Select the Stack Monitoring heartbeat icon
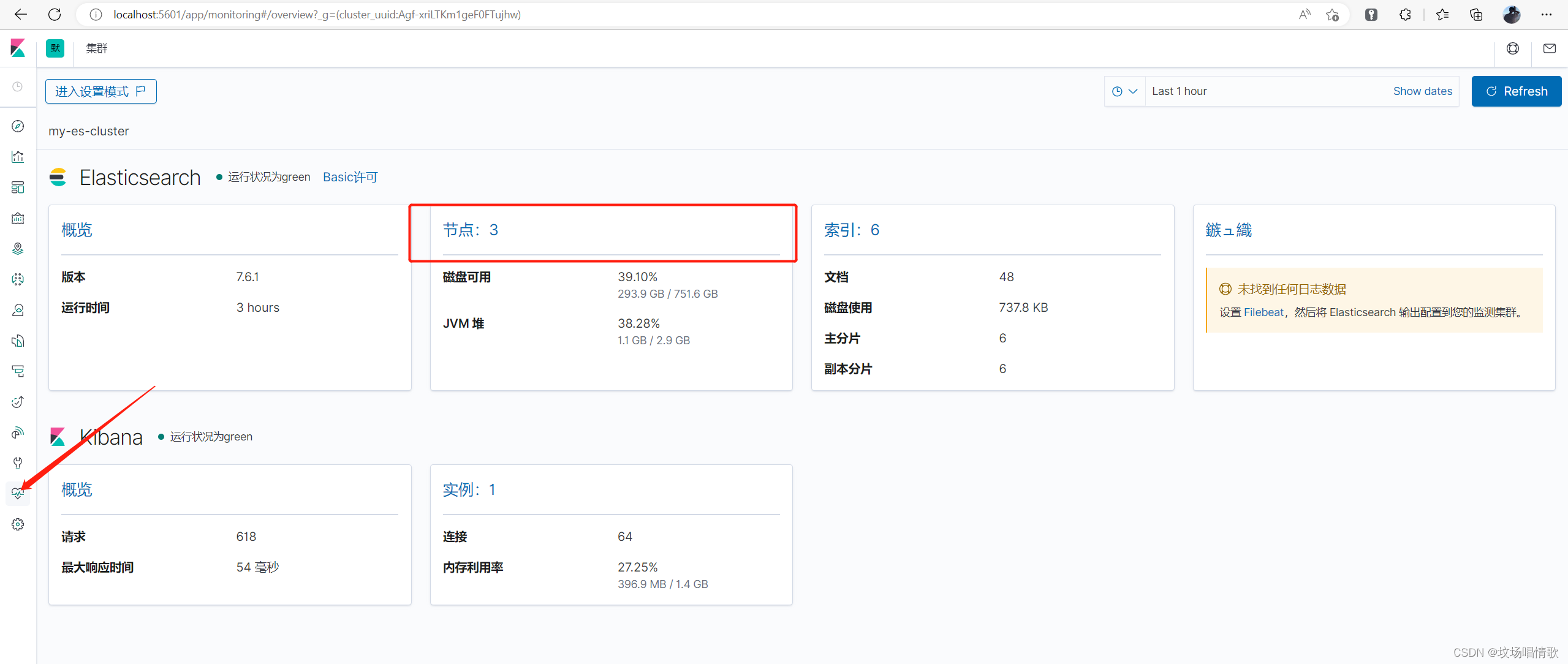 pyautogui.click(x=18, y=493)
